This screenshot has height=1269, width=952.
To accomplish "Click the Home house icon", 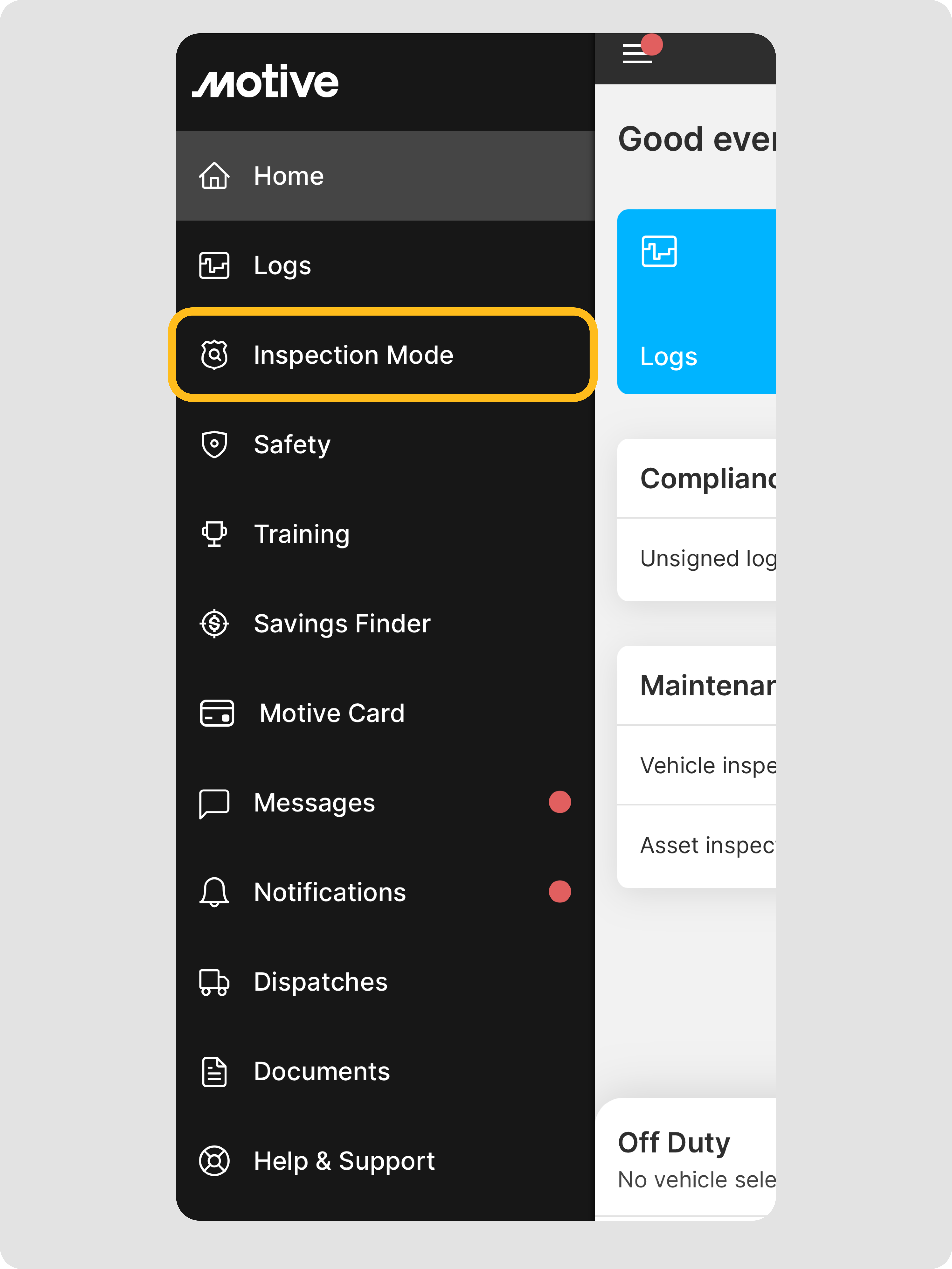I will [214, 176].
